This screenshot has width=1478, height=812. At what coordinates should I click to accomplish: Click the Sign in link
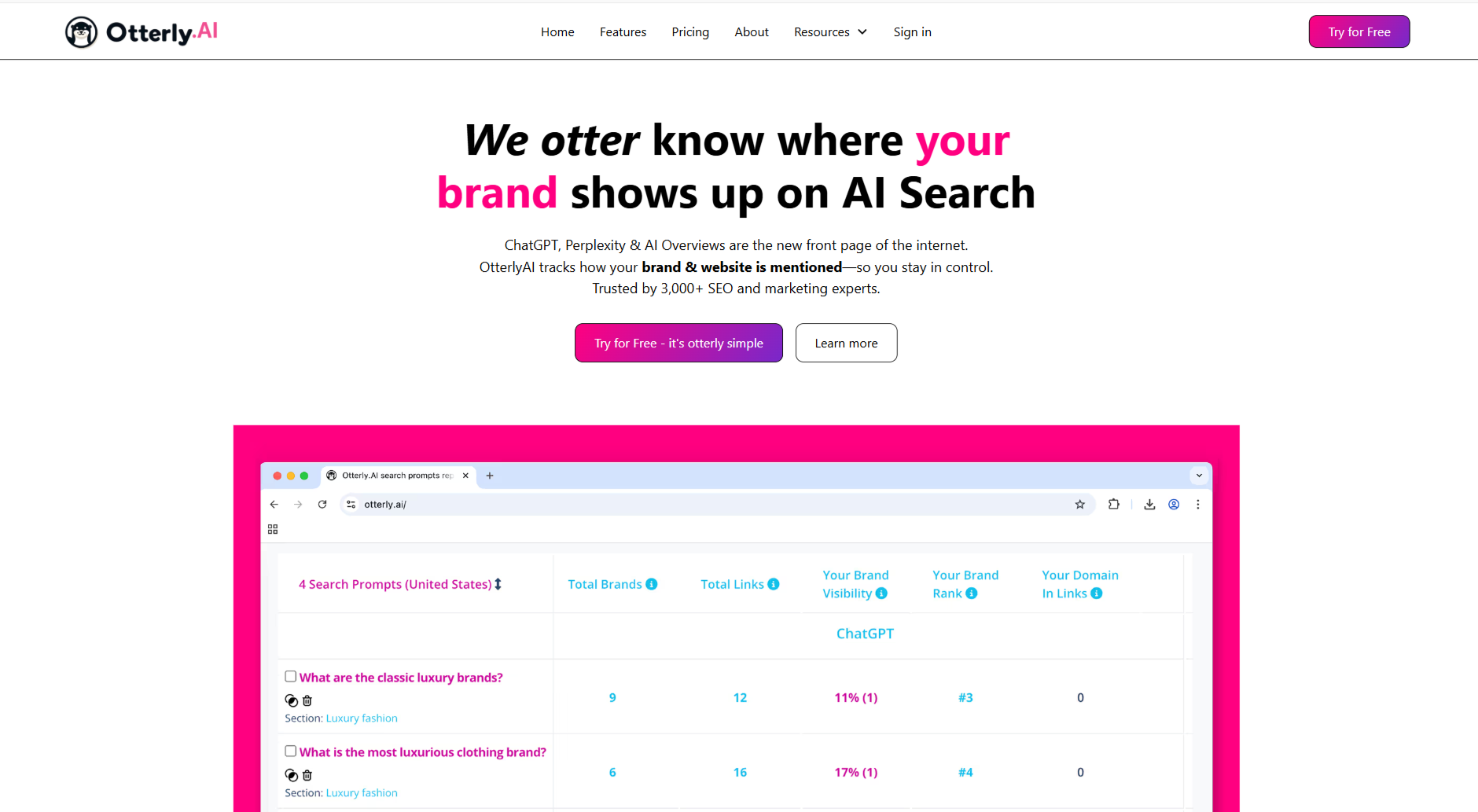(912, 32)
